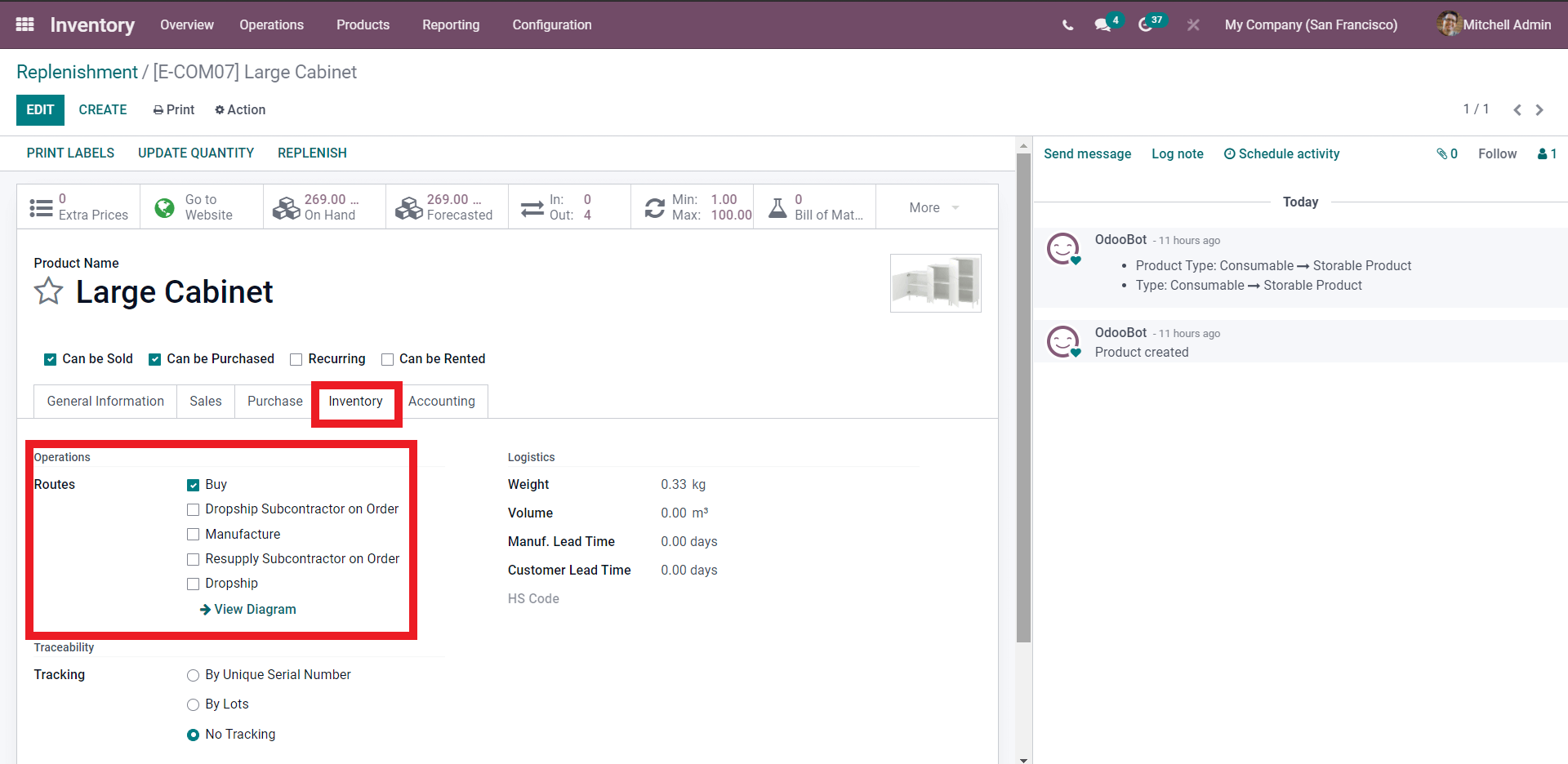1568x764 pixels.
Task: Click Schedule activity in chatter
Action: click(1281, 153)
